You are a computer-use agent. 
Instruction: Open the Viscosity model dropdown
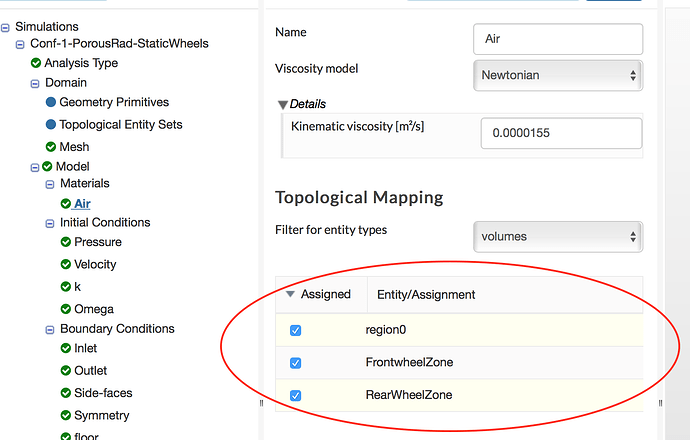[x=557, y=75]
